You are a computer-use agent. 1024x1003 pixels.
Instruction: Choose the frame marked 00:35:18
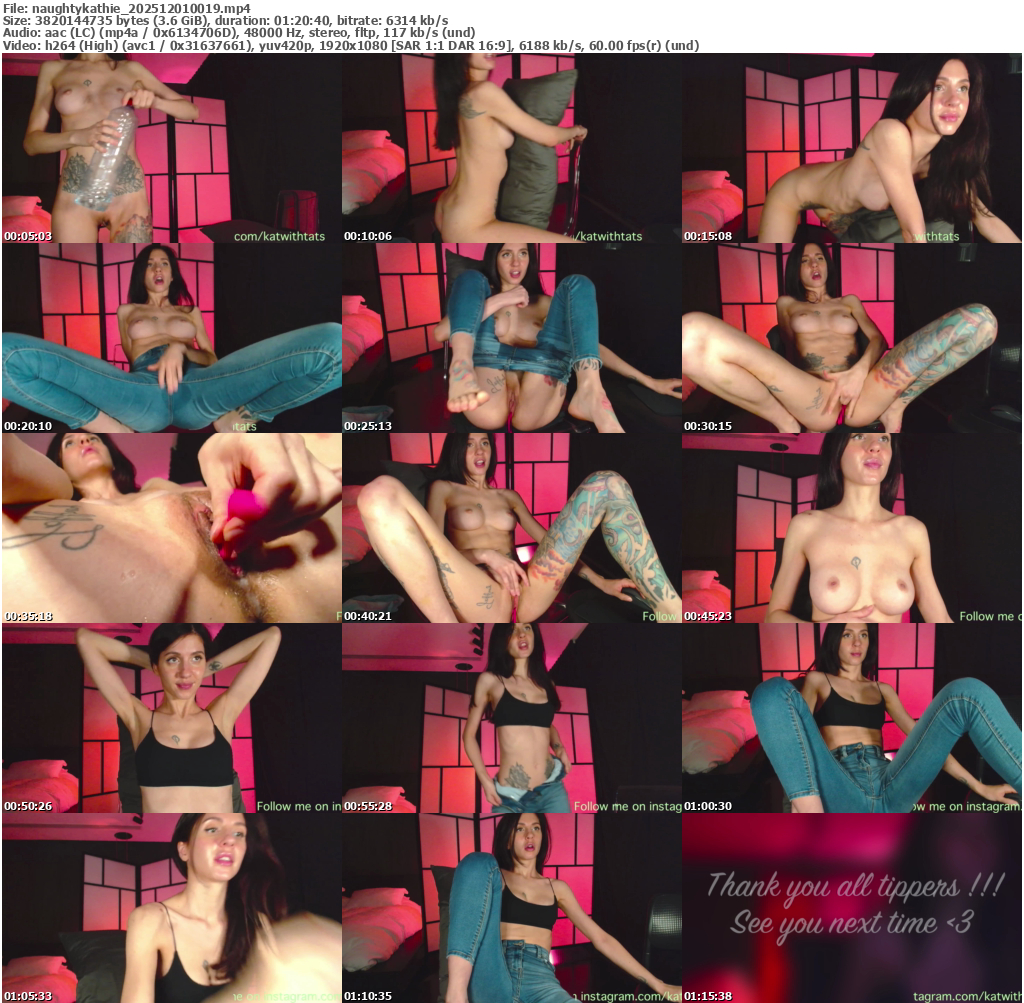171,528
